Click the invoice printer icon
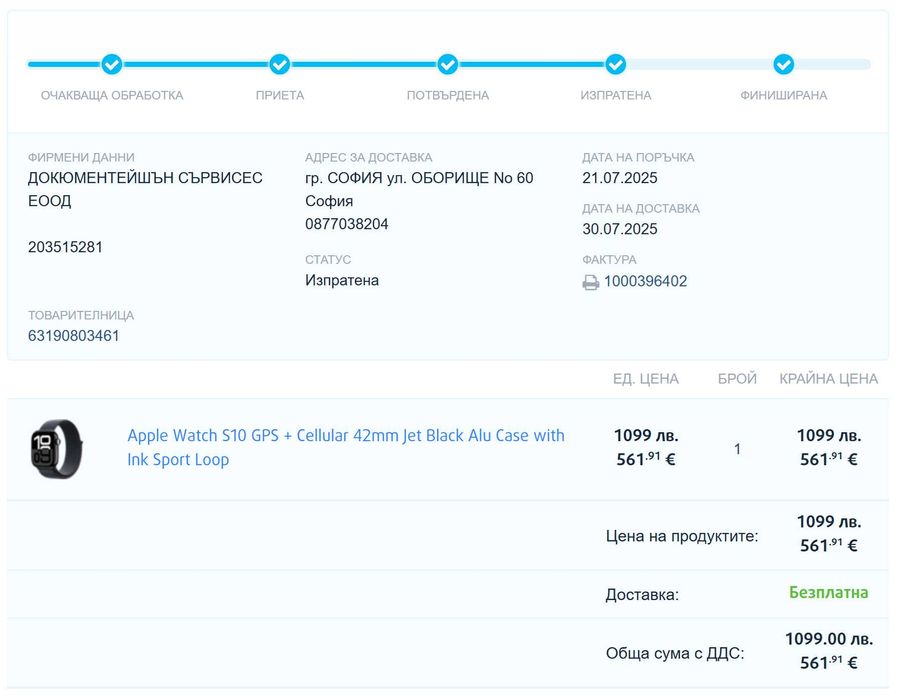The image size is (897, 700). (x=591, y=282)
